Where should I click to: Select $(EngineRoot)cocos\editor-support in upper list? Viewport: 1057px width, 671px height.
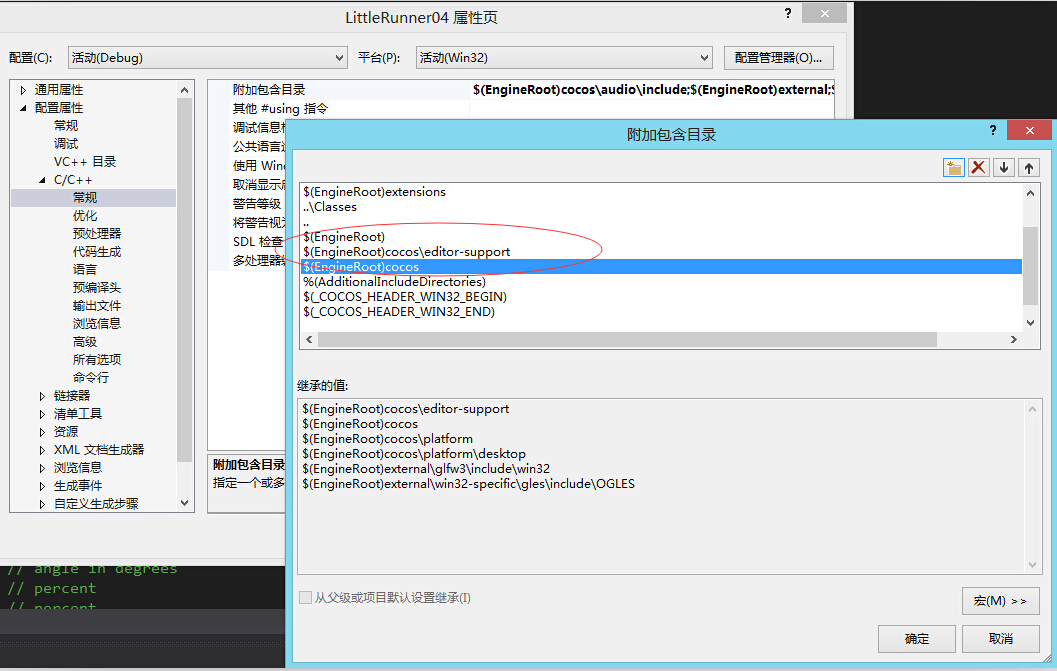coord(406,252)
